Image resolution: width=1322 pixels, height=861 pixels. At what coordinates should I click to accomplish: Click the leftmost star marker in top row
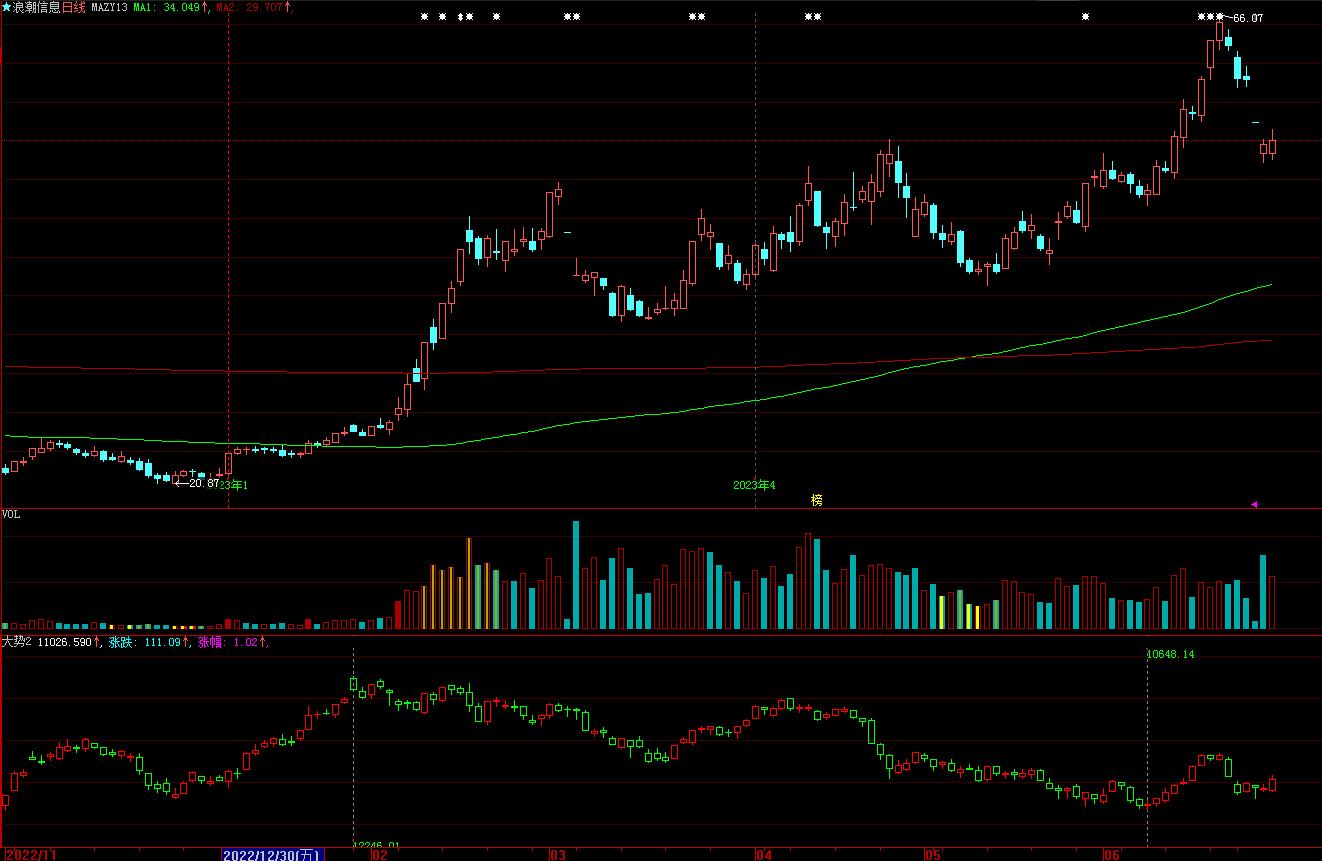[424, 17]
